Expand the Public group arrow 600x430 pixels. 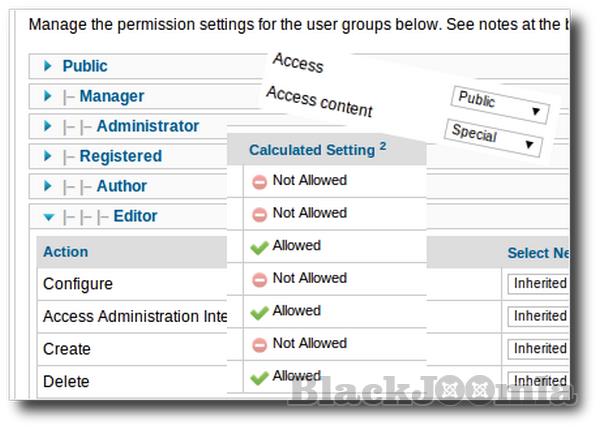pos(47,66)
